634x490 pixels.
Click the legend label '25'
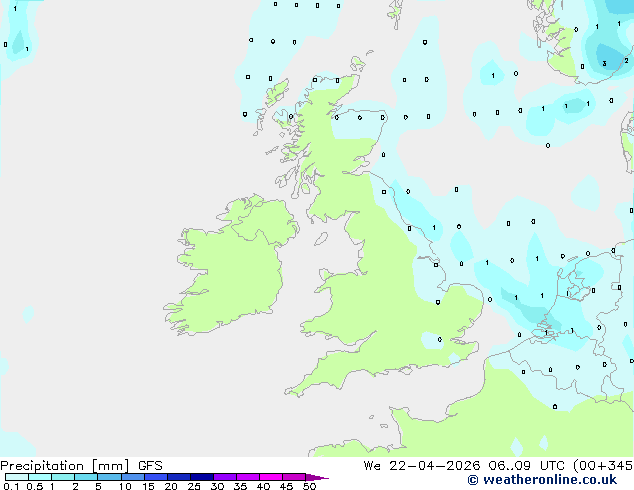(x=194, y=486)
